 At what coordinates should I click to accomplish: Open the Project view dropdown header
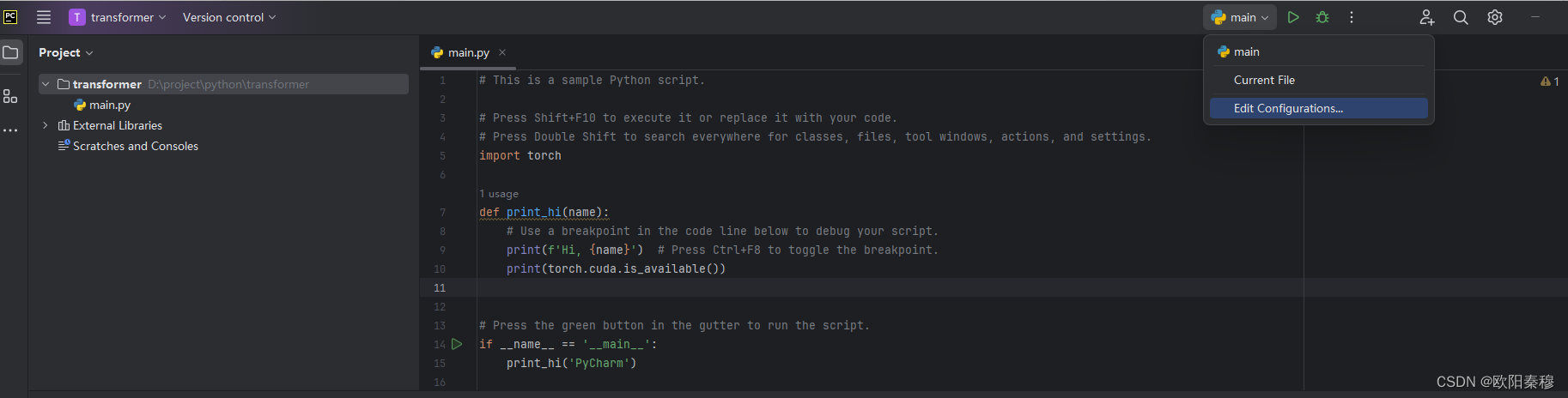tap(65, 52)
